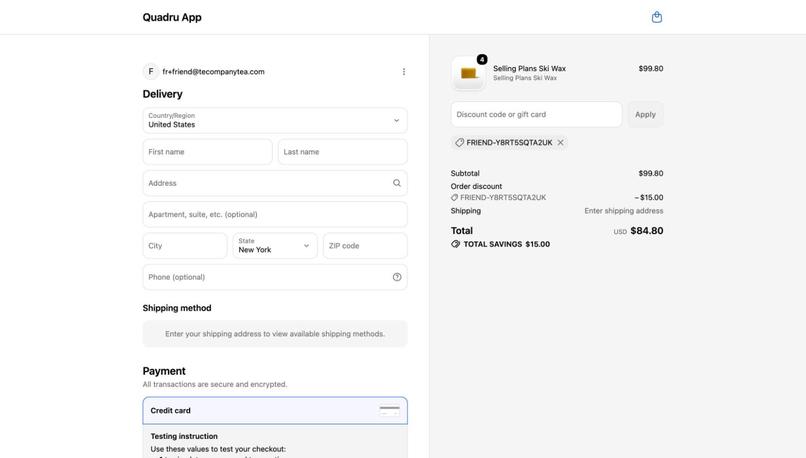The image size is (806, 458).
Task: Select the Credit card payment option
Action: 275,410
